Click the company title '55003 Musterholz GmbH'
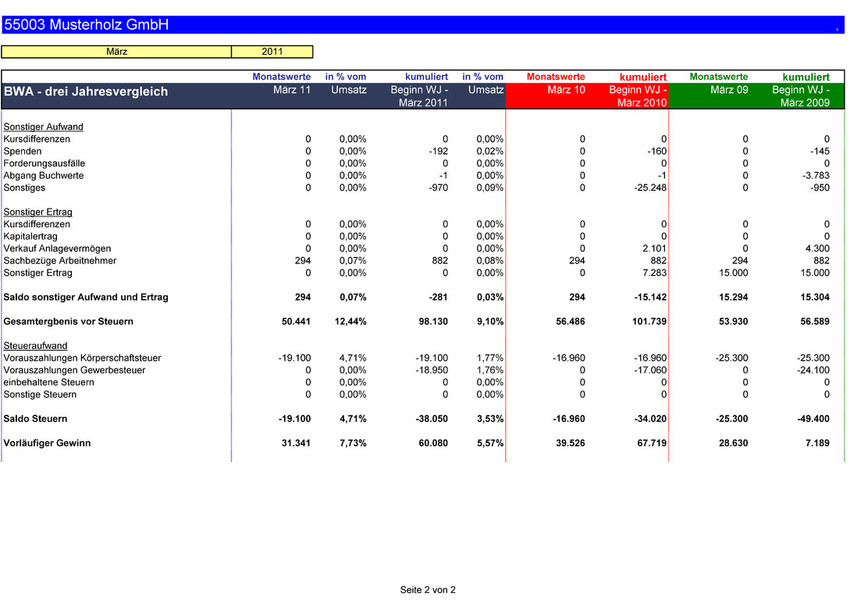Screen dimensions: 857x600 (x=86, y=25)
